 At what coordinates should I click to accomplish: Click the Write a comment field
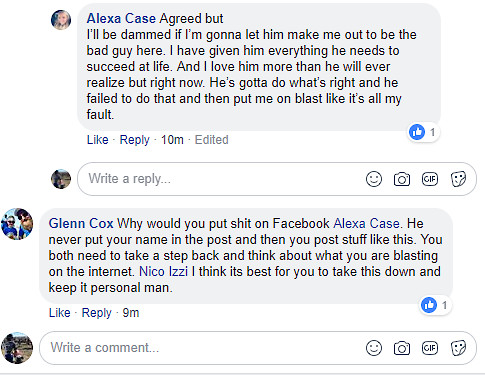(258, 348)
